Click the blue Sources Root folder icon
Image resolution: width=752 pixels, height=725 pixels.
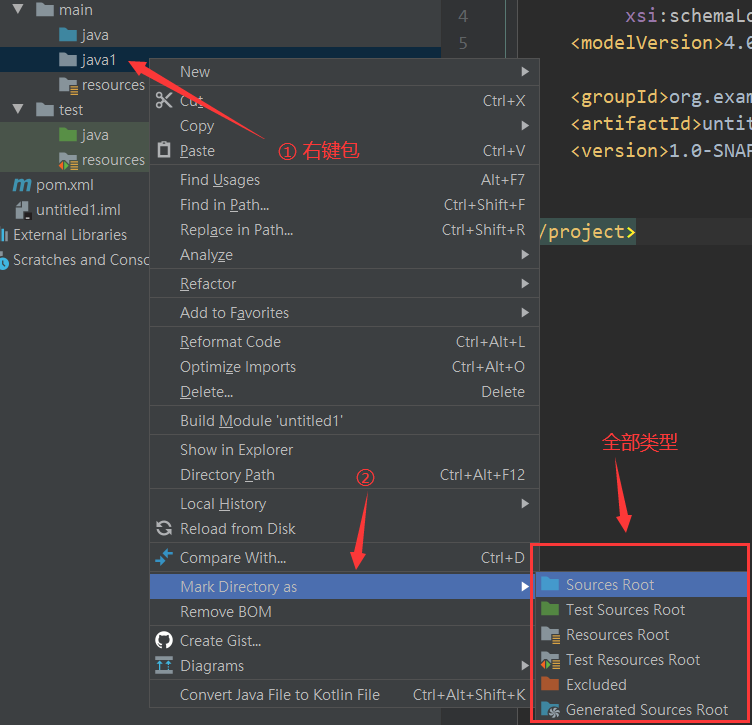click(x=550, y=584)
